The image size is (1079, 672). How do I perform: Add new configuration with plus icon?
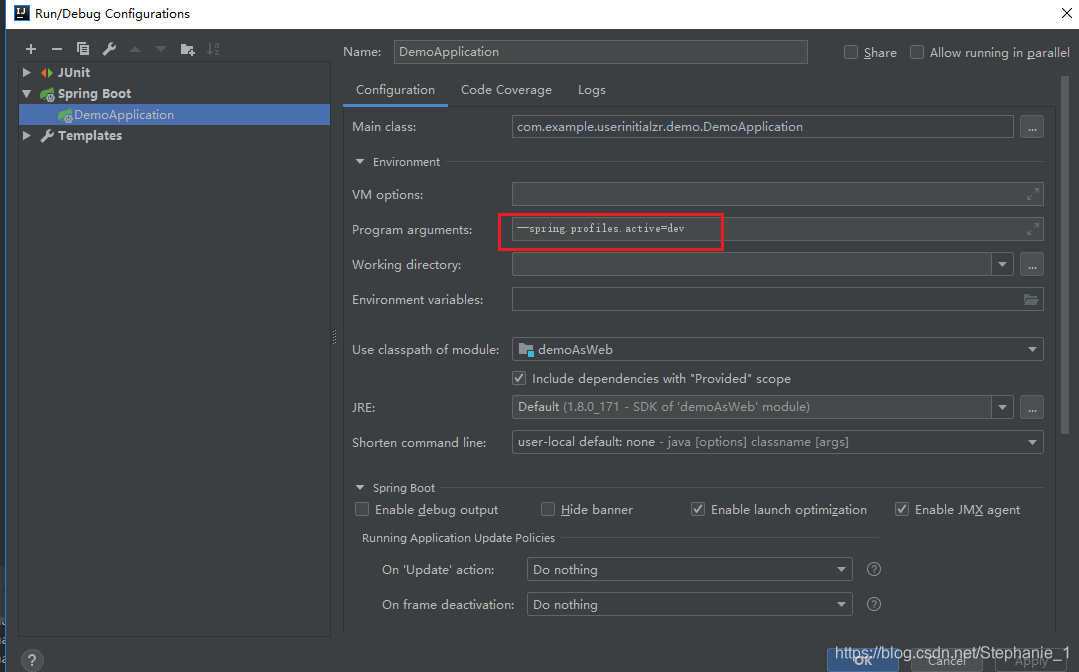tap(31, 49)
